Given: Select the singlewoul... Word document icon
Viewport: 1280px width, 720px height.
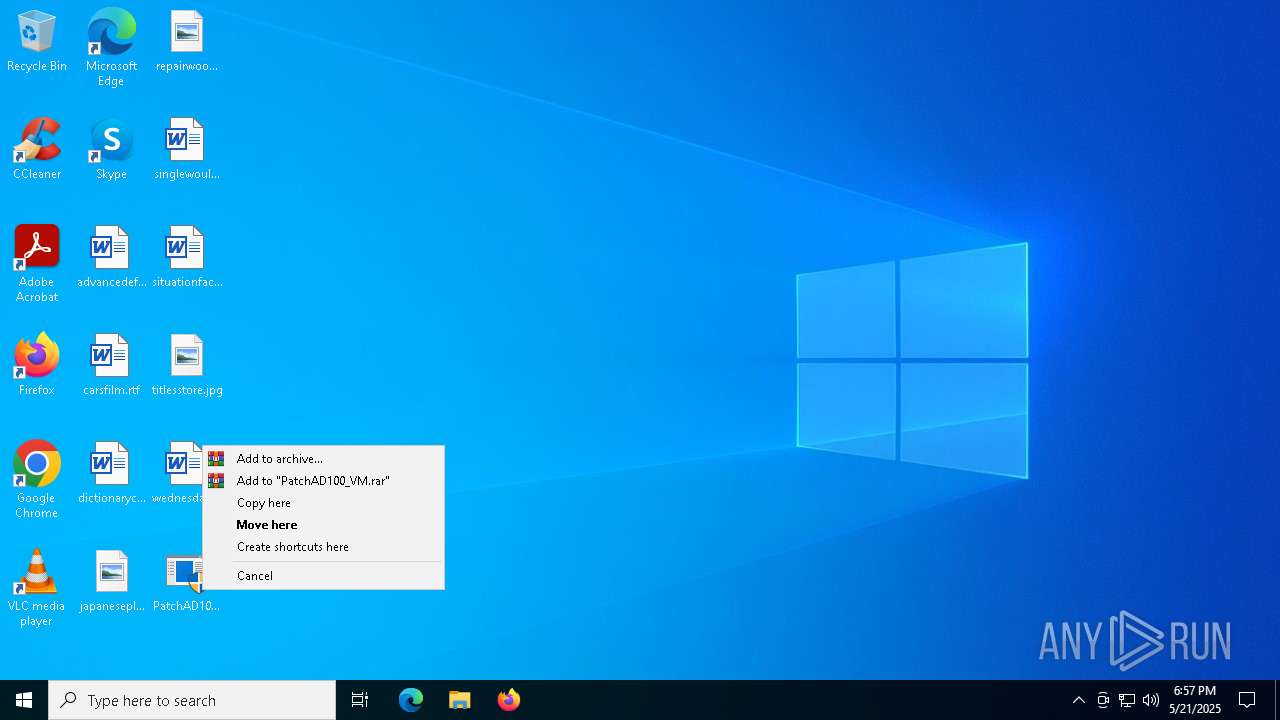Looking at the screenshot, I should tap(186, 150).
